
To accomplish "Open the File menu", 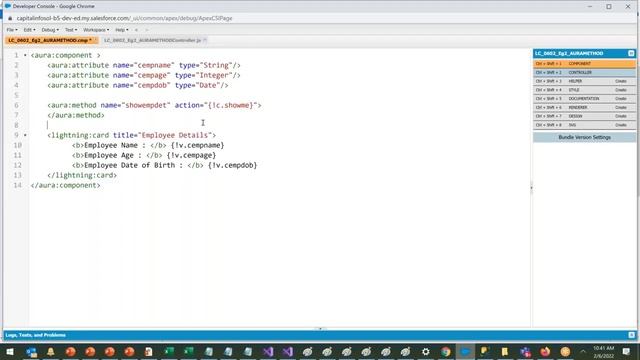I will 12,30.
